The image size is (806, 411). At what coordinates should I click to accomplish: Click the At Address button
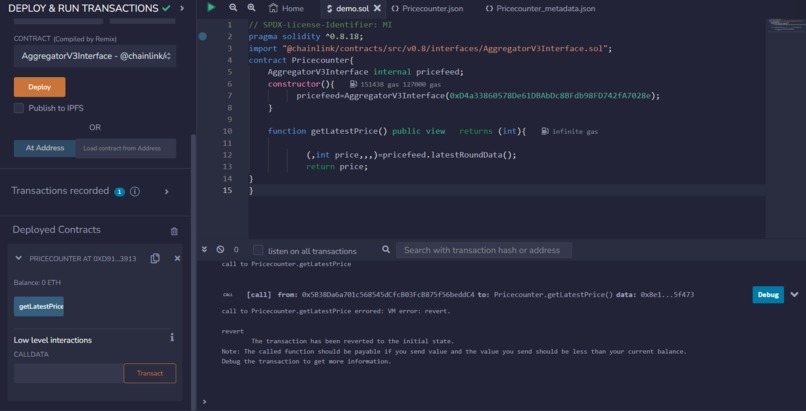[45, 148]
